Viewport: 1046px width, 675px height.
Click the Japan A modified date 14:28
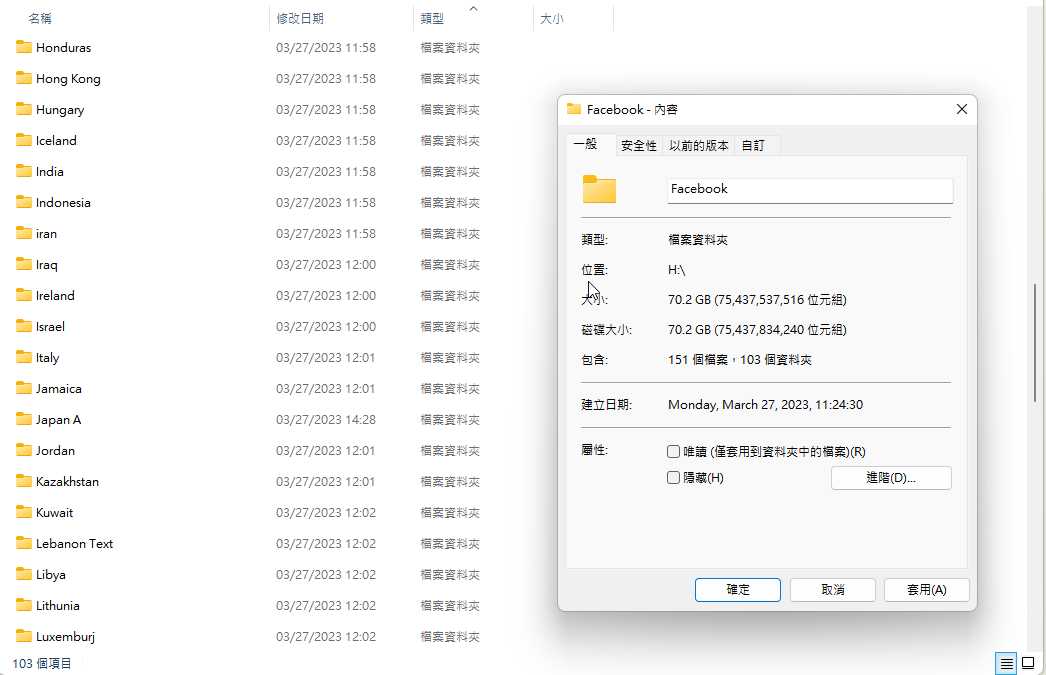pos(326,420)
